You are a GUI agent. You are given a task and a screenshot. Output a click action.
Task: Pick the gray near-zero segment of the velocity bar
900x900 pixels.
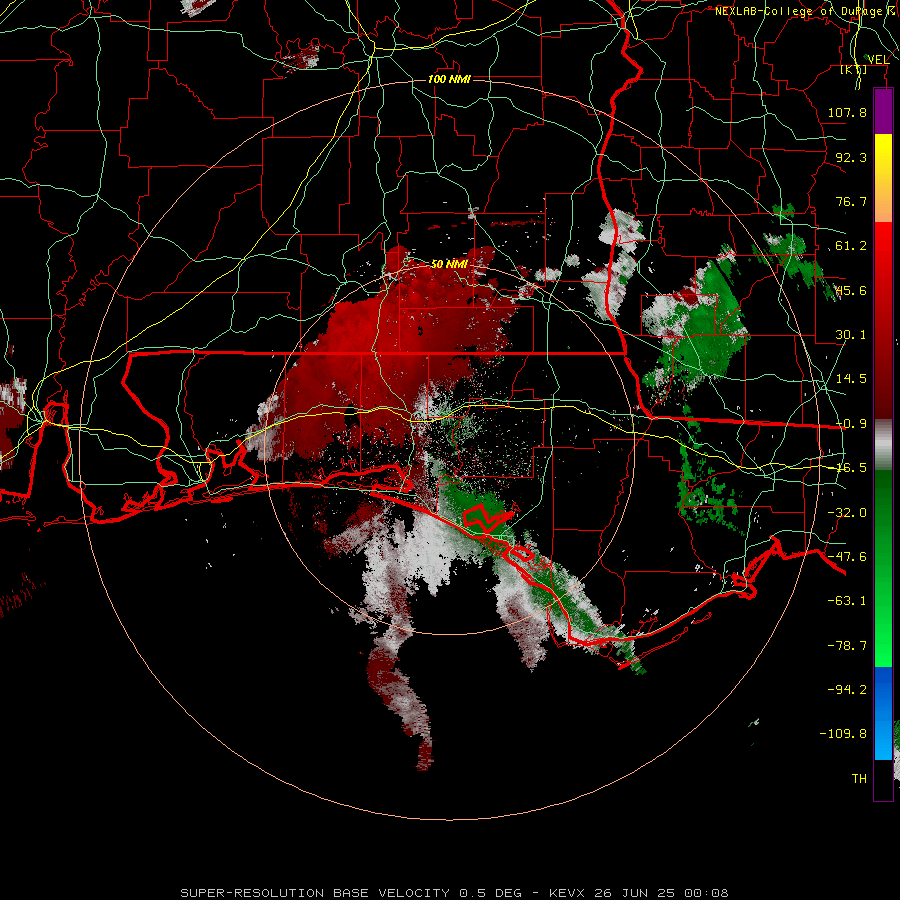(883, 445)
